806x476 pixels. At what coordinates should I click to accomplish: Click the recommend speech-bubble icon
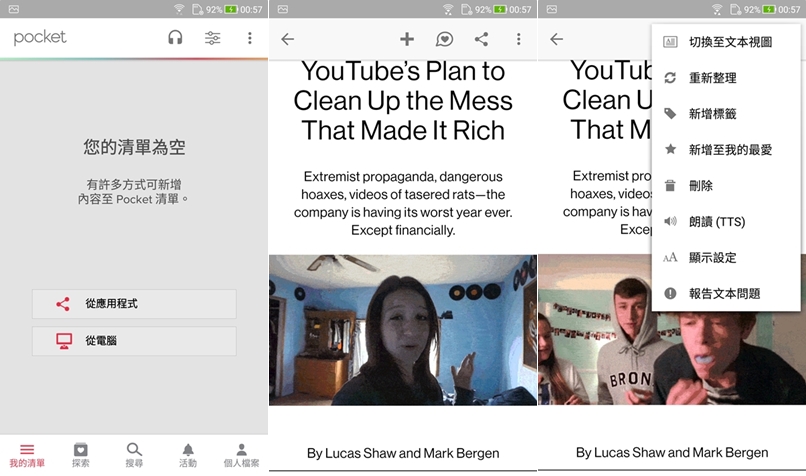coord(444,39)
